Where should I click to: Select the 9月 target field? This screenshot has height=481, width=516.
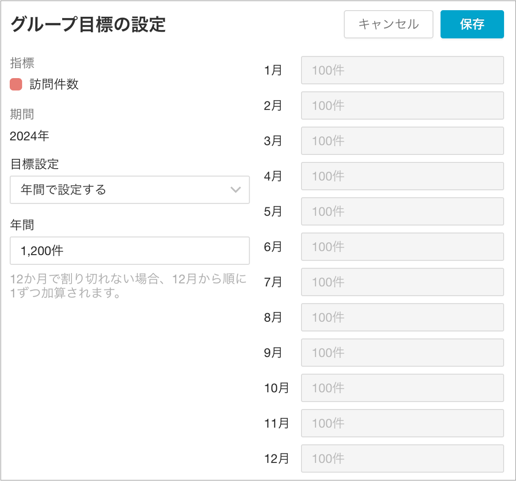point(402,353)
